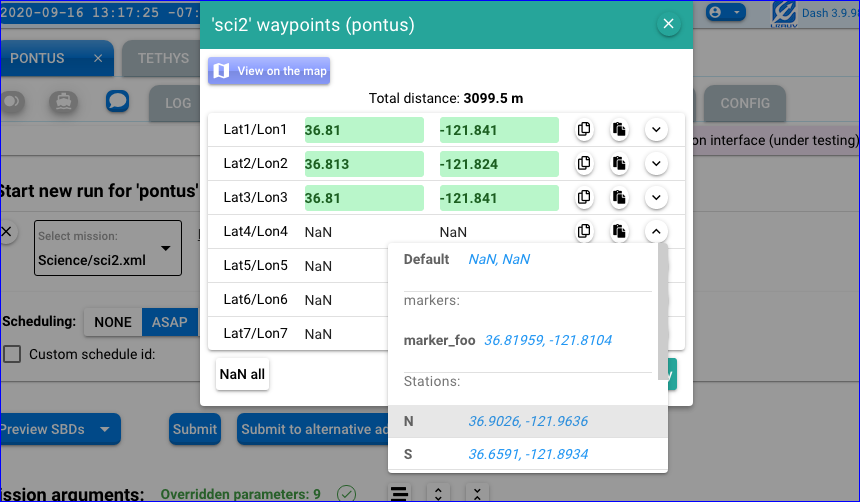Set scheduling to NONE
Viewport: 860px width, 502px height.
[113, 322]
